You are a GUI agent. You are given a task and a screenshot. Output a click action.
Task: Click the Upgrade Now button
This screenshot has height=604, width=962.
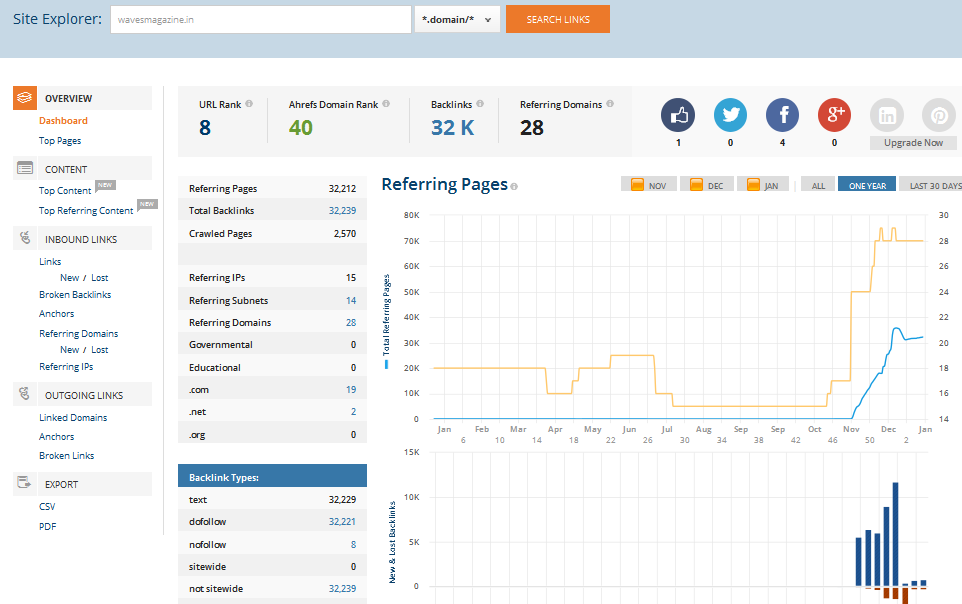[913, 142]
